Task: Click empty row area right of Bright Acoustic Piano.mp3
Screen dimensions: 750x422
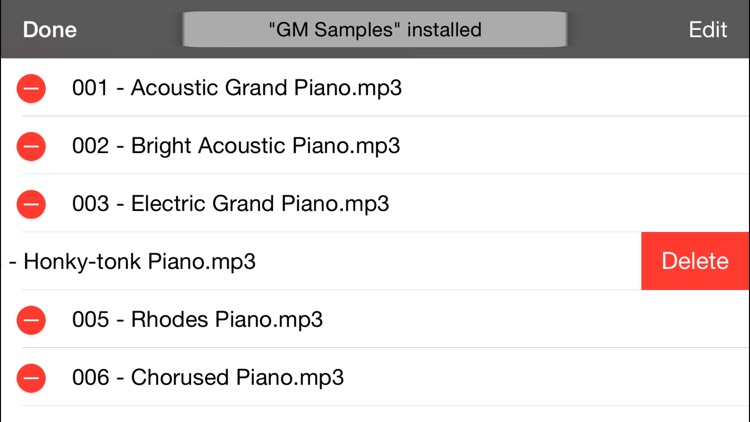Action: [x=574, y=146]
